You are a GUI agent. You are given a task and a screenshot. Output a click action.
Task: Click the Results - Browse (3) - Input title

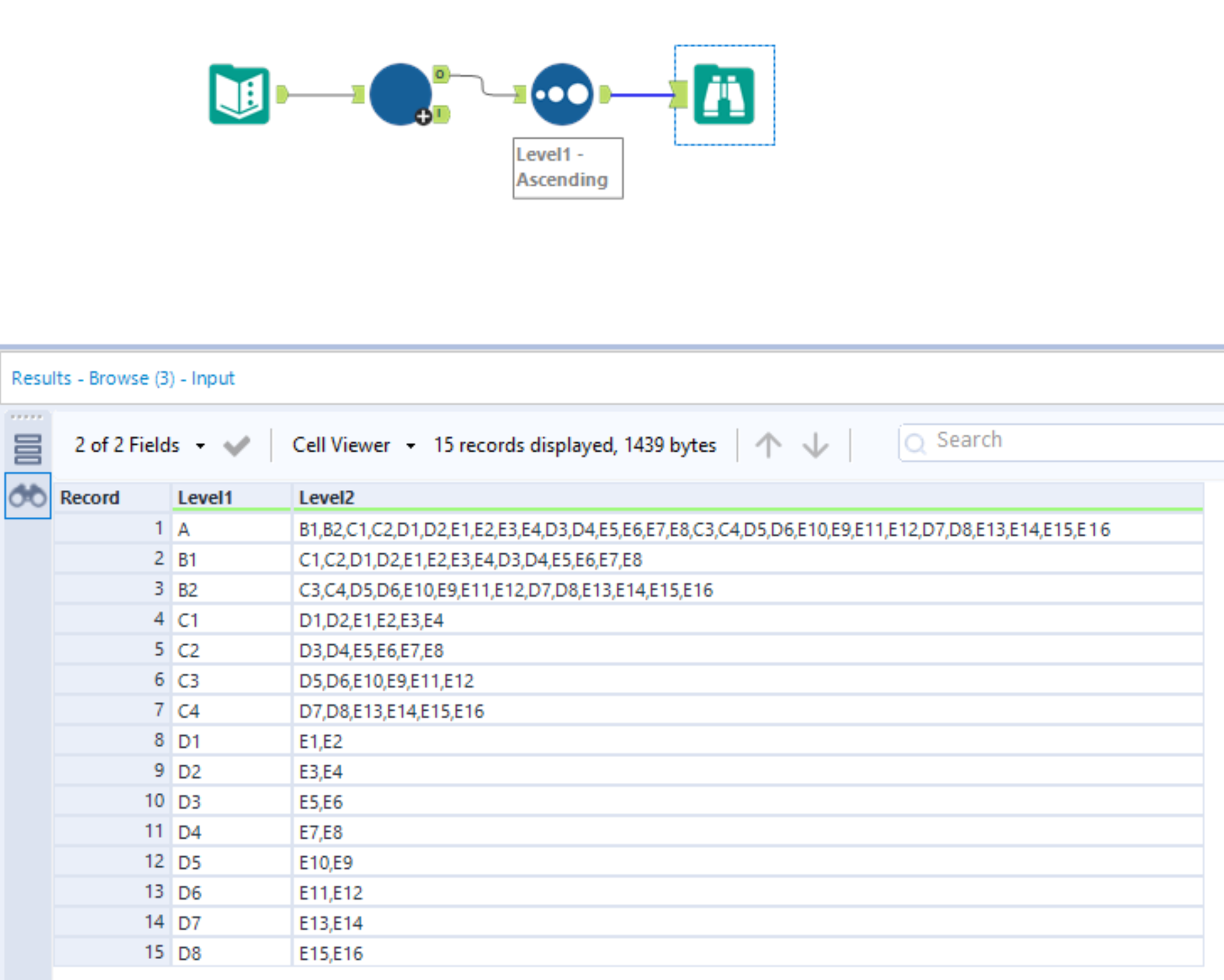(x=123, y=378)
